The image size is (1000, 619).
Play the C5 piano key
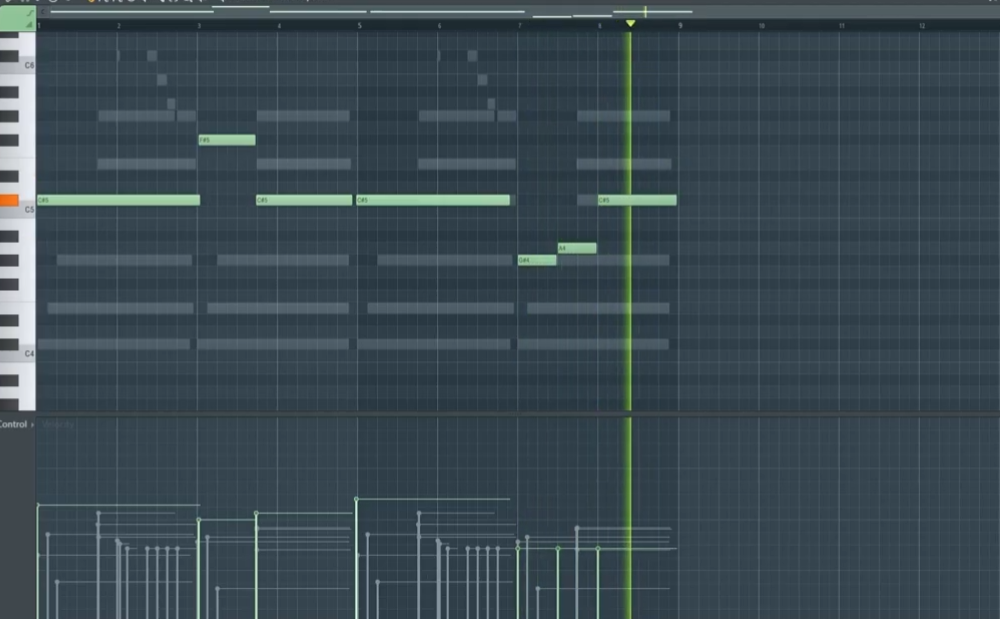point(18,211)
